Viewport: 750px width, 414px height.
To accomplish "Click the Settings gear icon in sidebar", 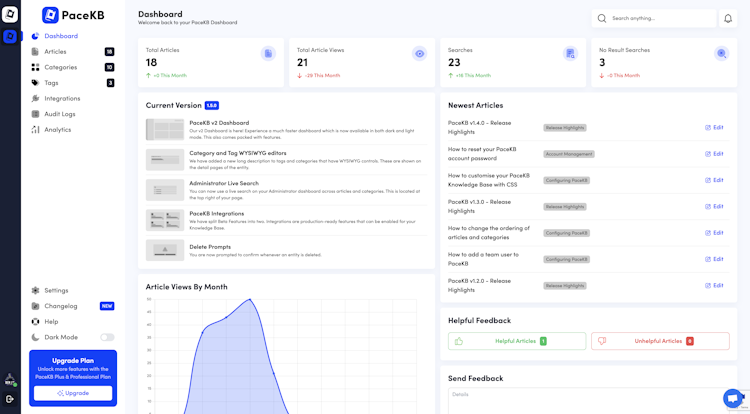I will coord(35,291).
